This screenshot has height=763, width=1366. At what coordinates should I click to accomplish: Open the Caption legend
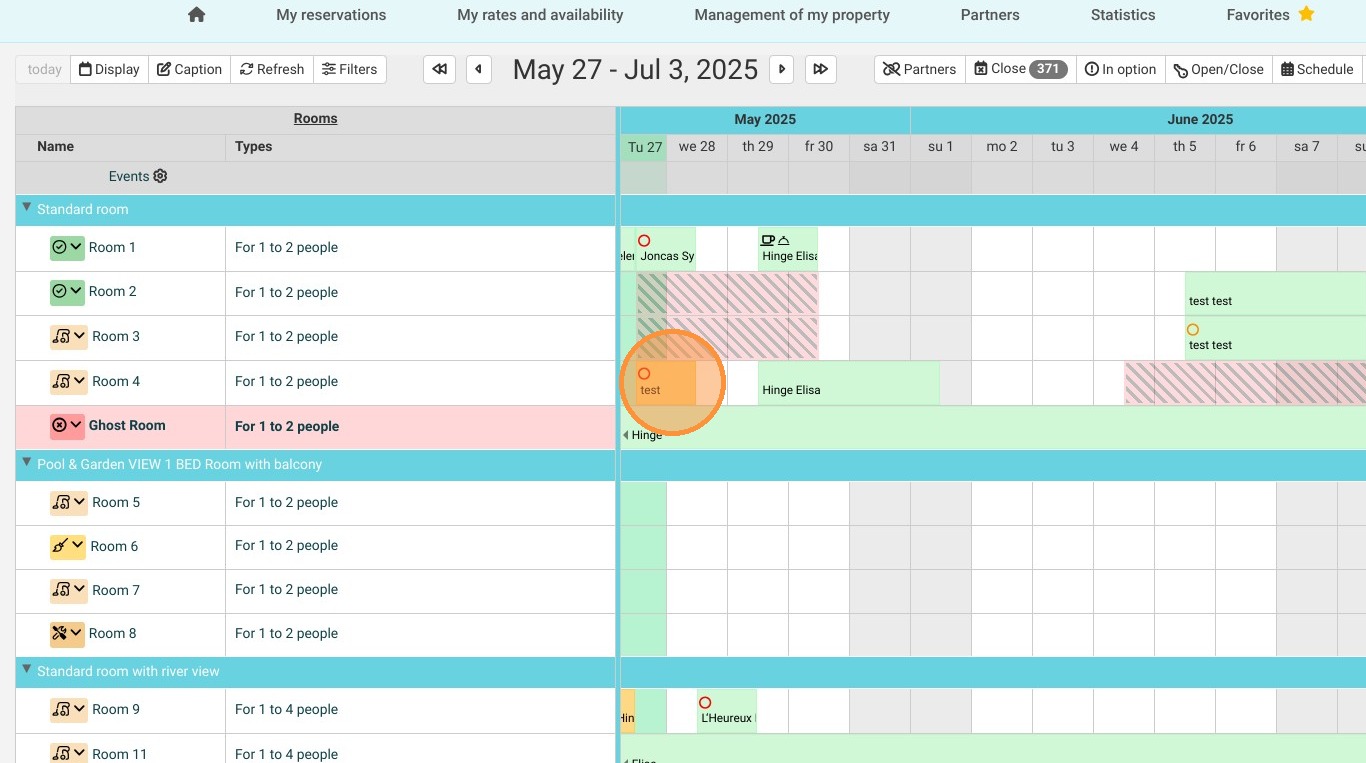click(x=189, y=69)
